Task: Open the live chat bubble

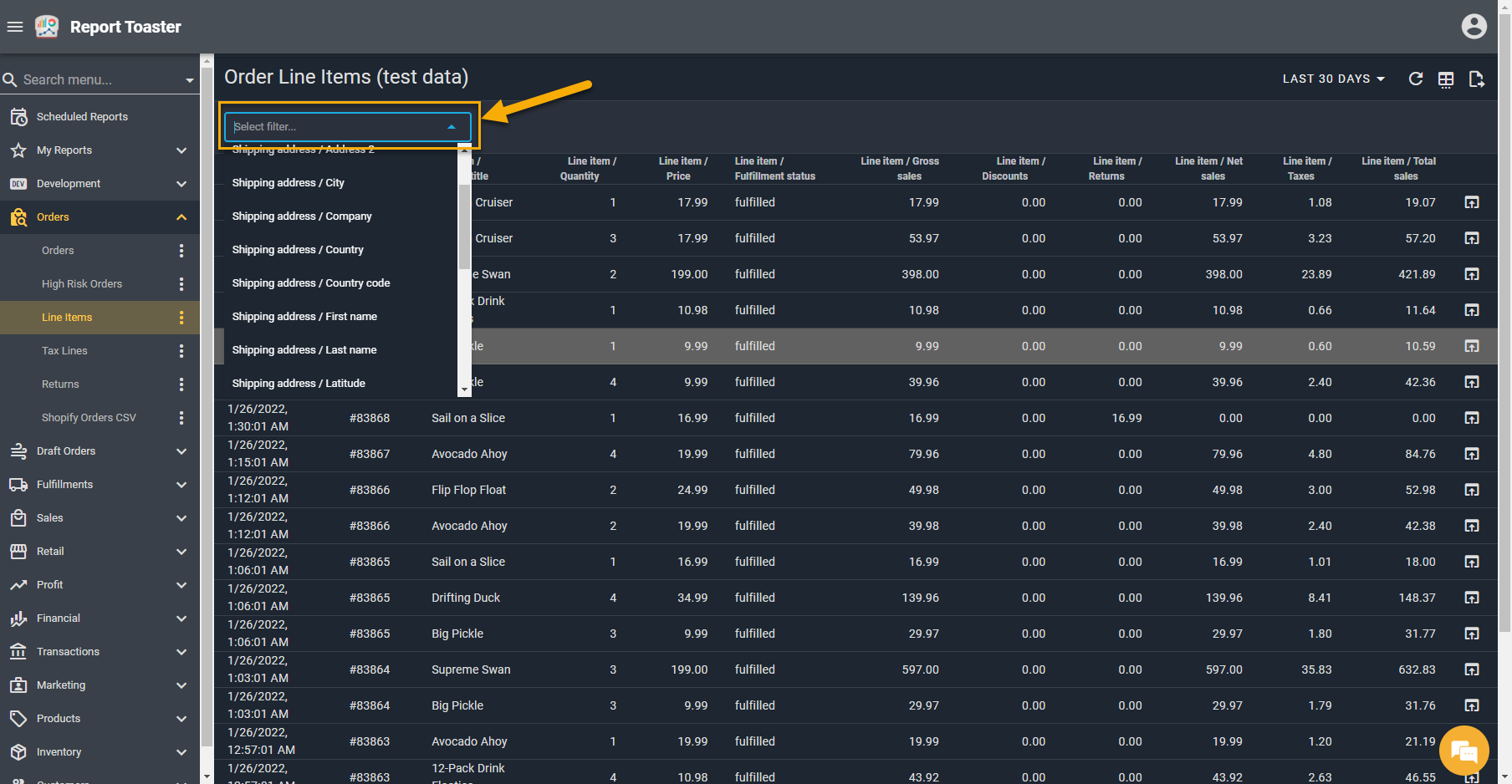Action: point(1463,751)
